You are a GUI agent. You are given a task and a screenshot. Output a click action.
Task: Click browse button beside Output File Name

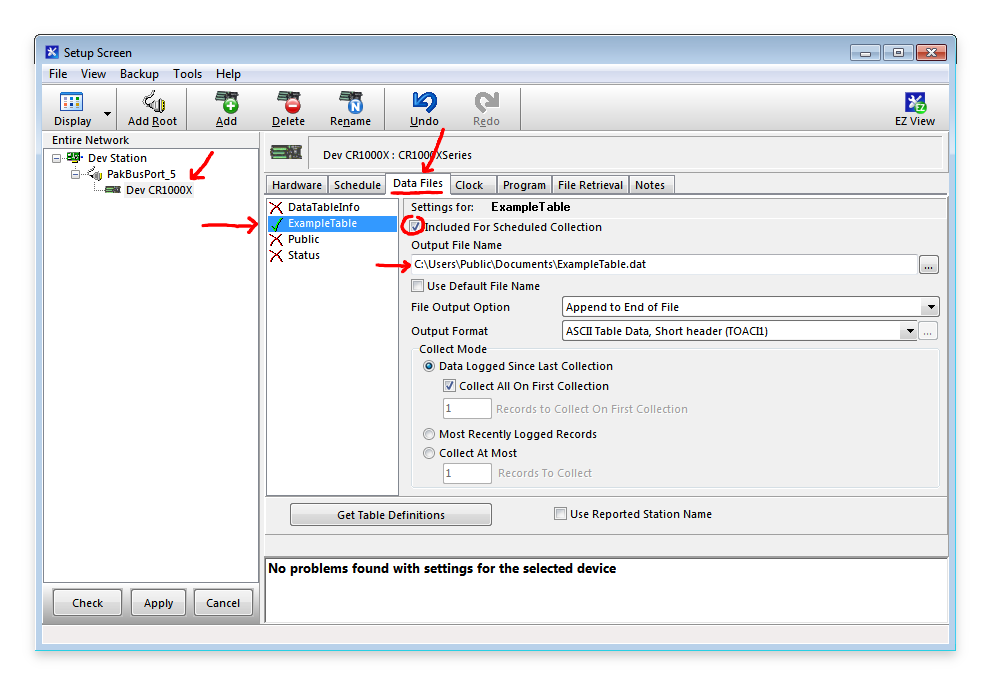coord(929,265)
